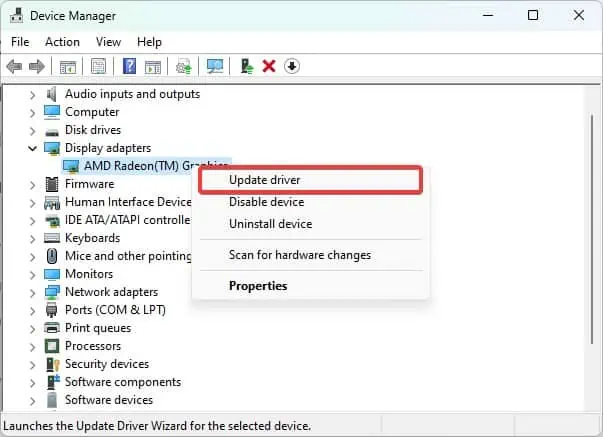Click the Device Manager title bar icon
The width and height of the screenshot is (603, 437).
click(17, 15)
